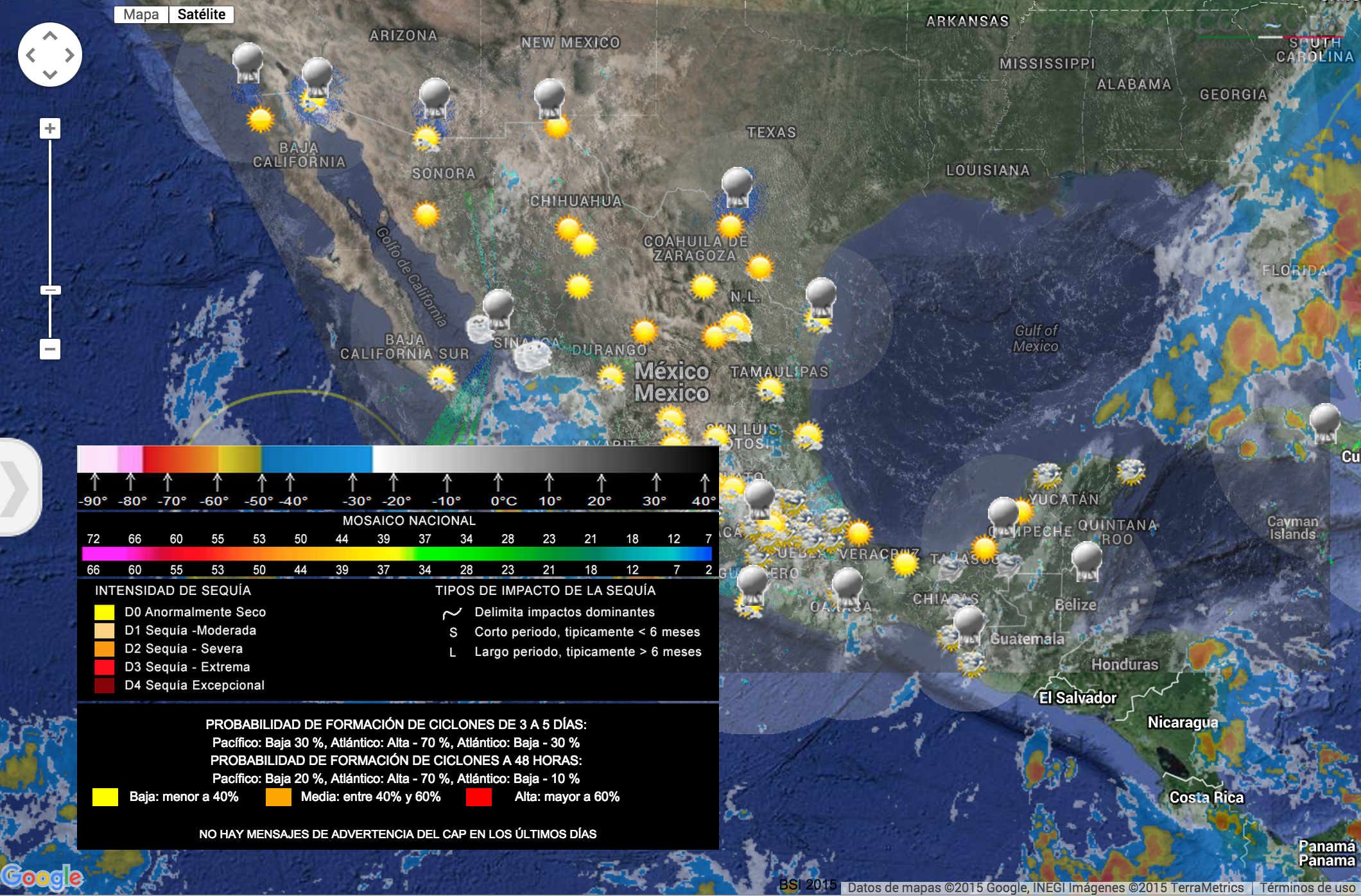Expand the collapsed left side panel arrow
This screenshot has height=896, width=1361.
pos(18,488)
